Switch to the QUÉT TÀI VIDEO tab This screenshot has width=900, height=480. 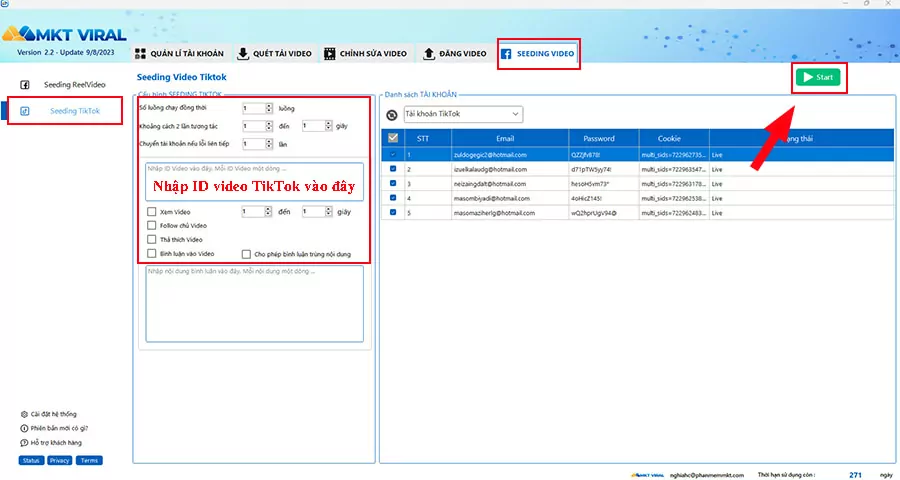(274, 53)
